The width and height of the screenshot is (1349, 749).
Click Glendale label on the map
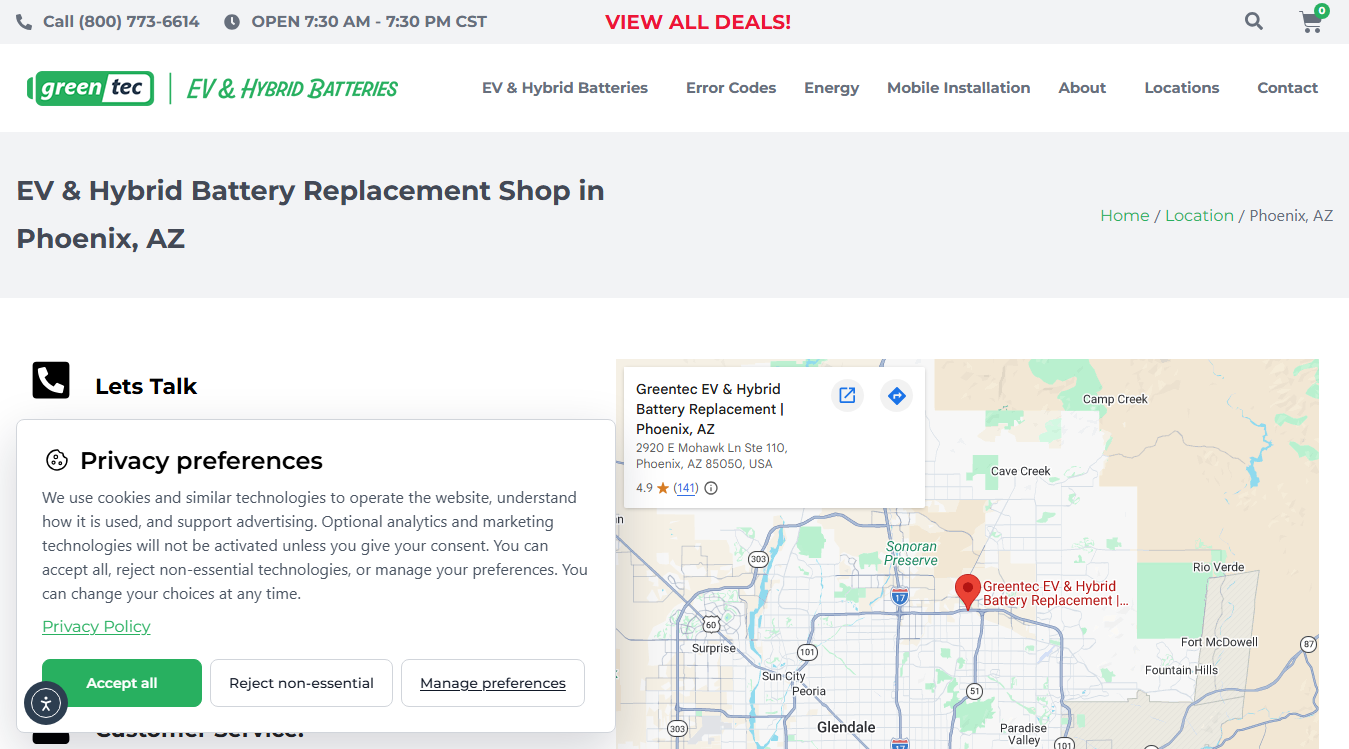pyautogui.click(x=846, y=727)
